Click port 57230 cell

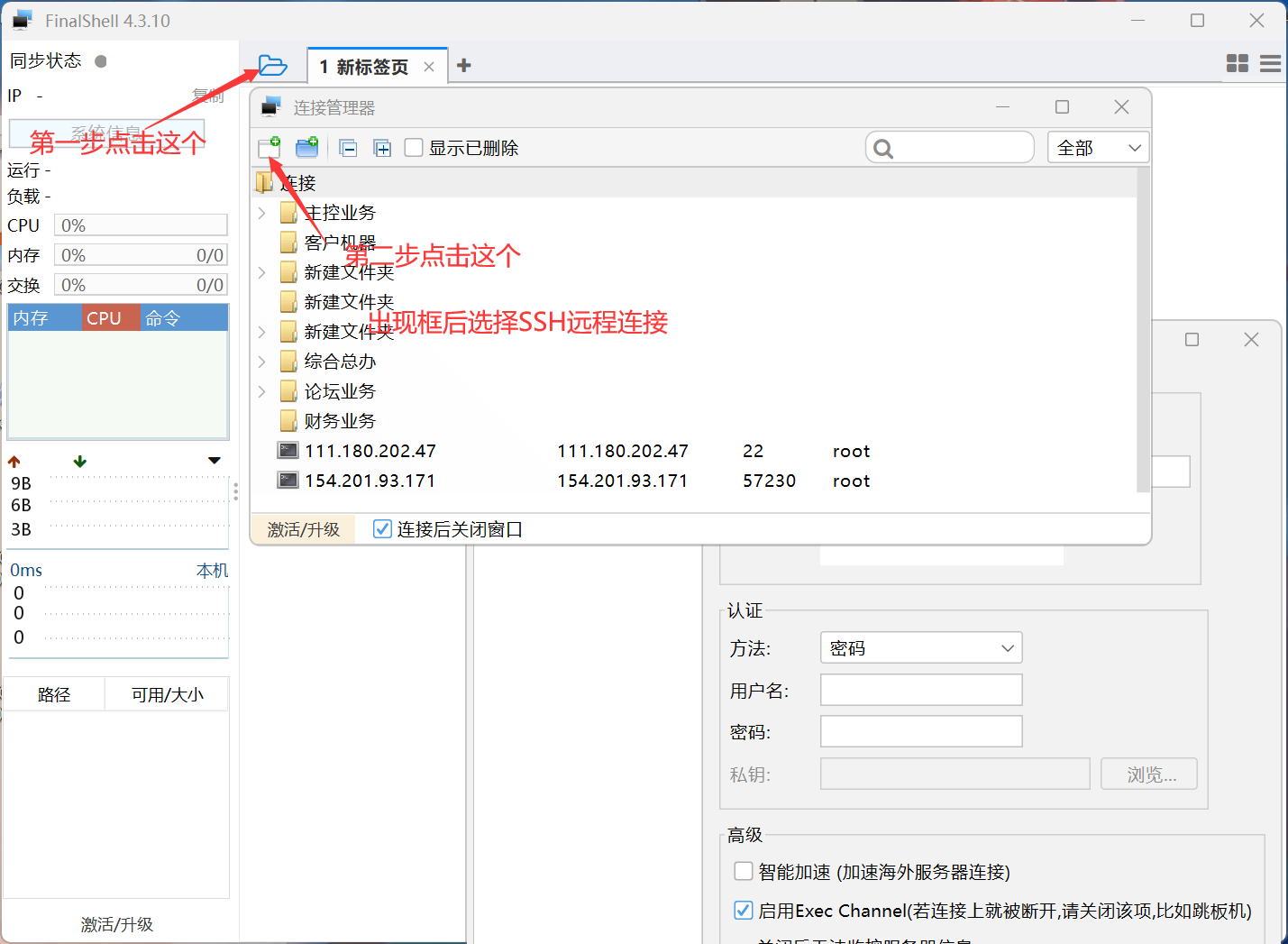[769, 481]
